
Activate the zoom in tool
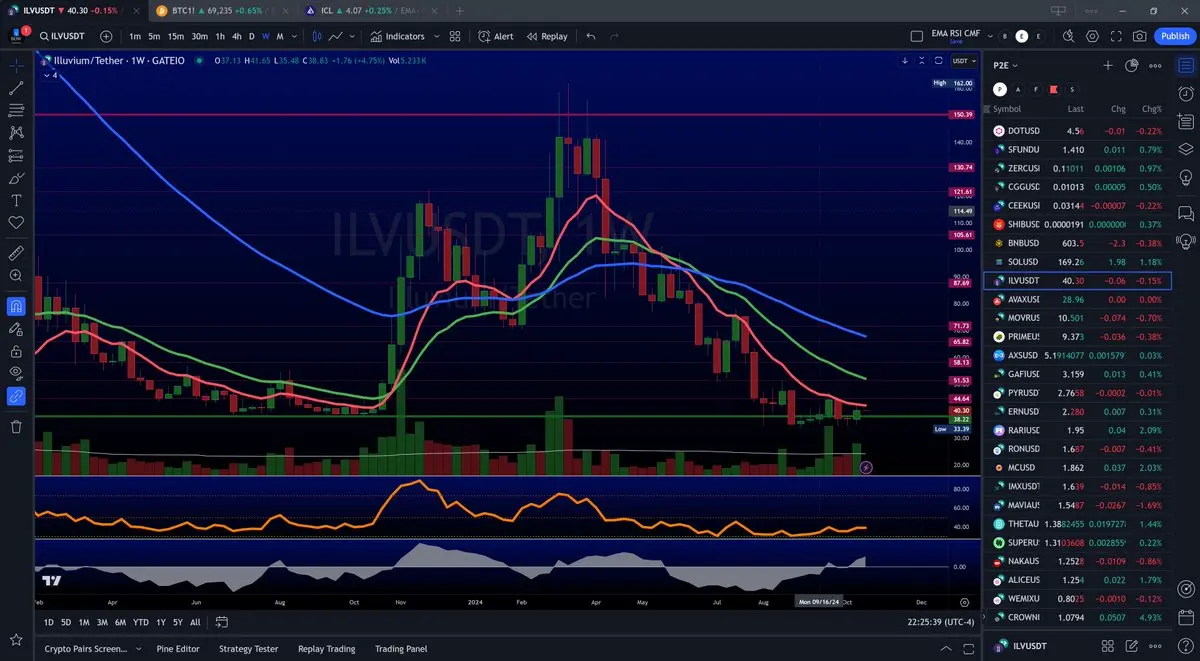16,275
